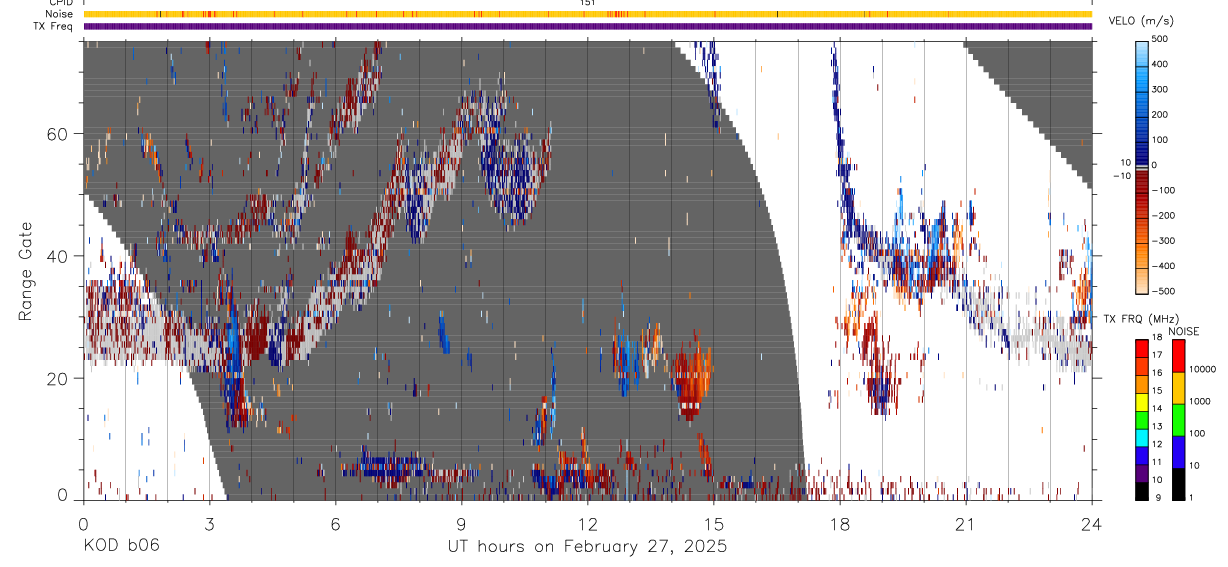Click the green NOISE scale segment
The width and height of the screenshot is (1228, 567).
1178,419
